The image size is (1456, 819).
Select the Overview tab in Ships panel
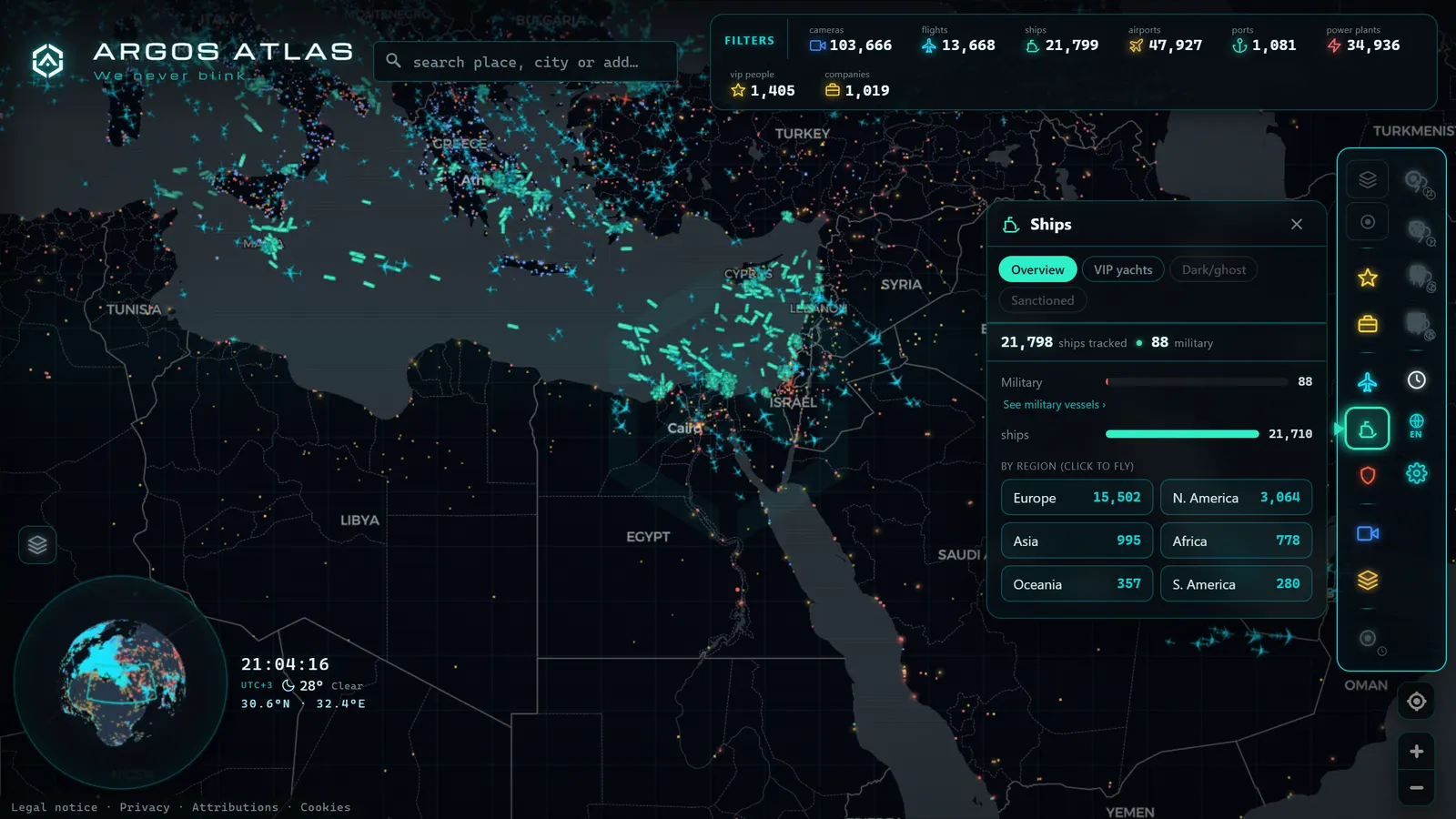1037,269
